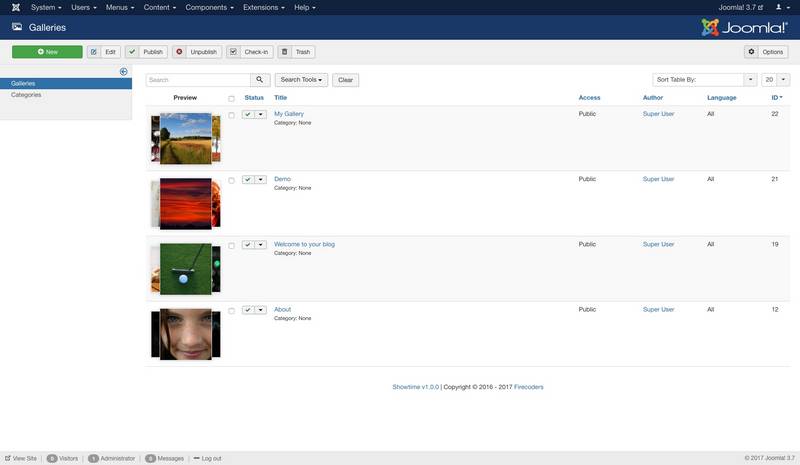The image size is (800, 465).
Task: Focus the Search input field
Action: click(x=197, y=80)
